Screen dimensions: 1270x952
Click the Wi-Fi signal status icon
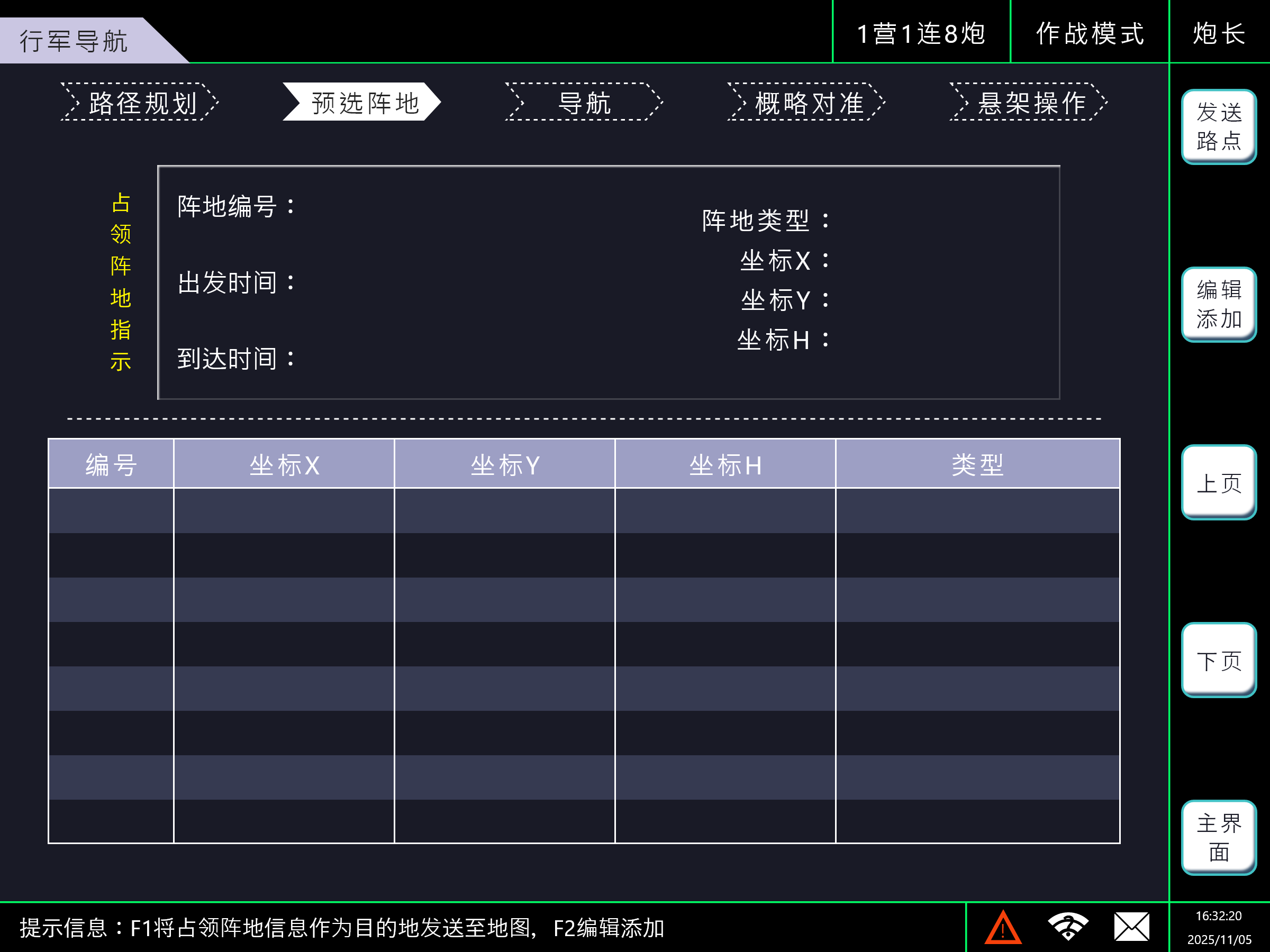tap(1067, 927)
